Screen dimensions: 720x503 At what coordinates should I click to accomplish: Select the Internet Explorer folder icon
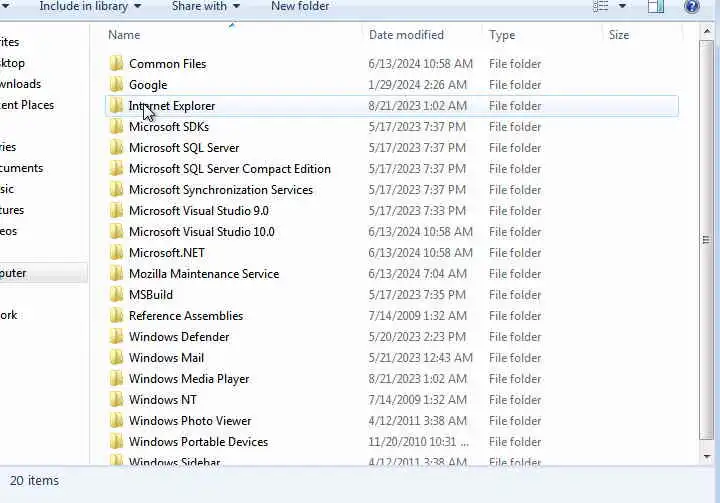point(117,106)
